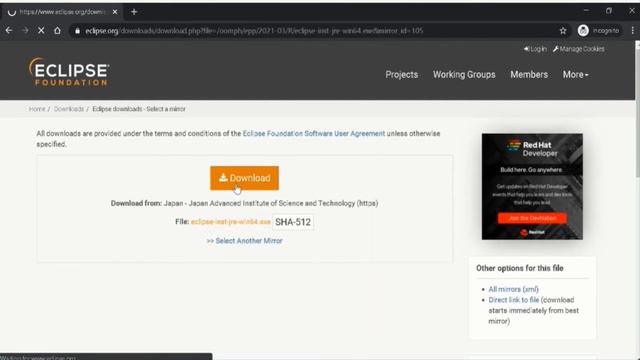
Task: Open the browser home page icon
Action: click(x=57, y=31)
